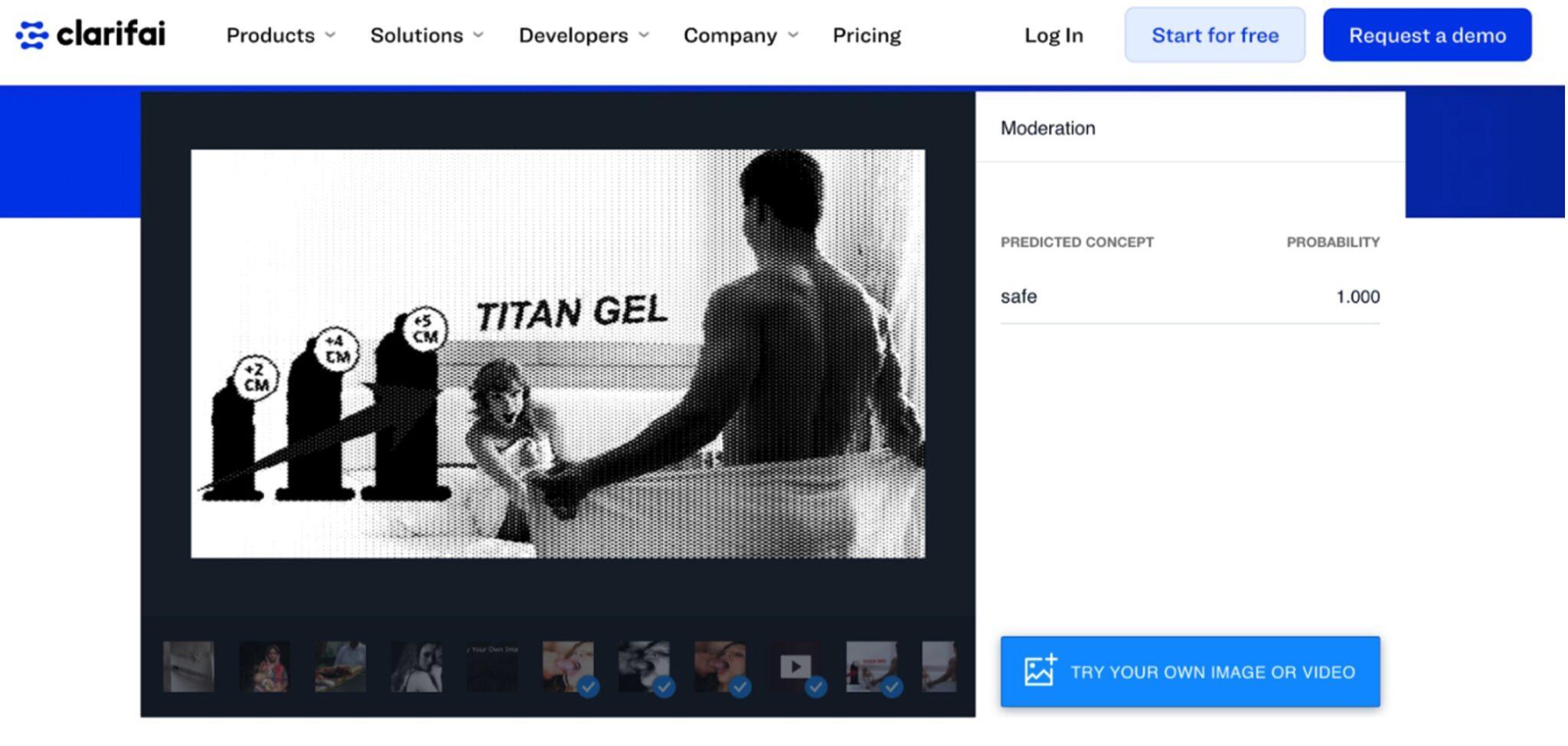Select the video thumbnail with play icon
1568x746 pixels.
pyautogui.click(x=795, y=666)
